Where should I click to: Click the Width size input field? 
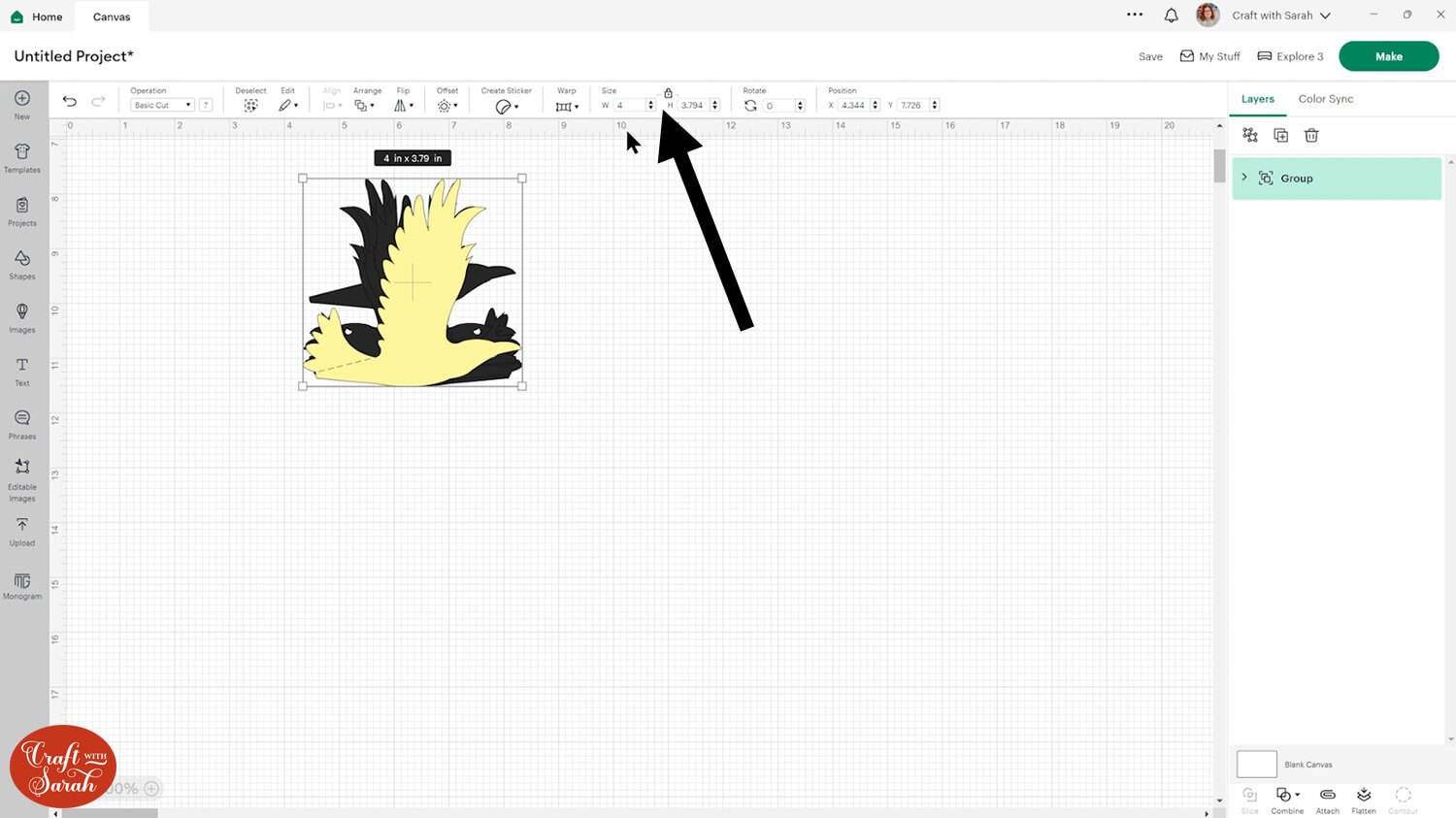pos(631,105)
